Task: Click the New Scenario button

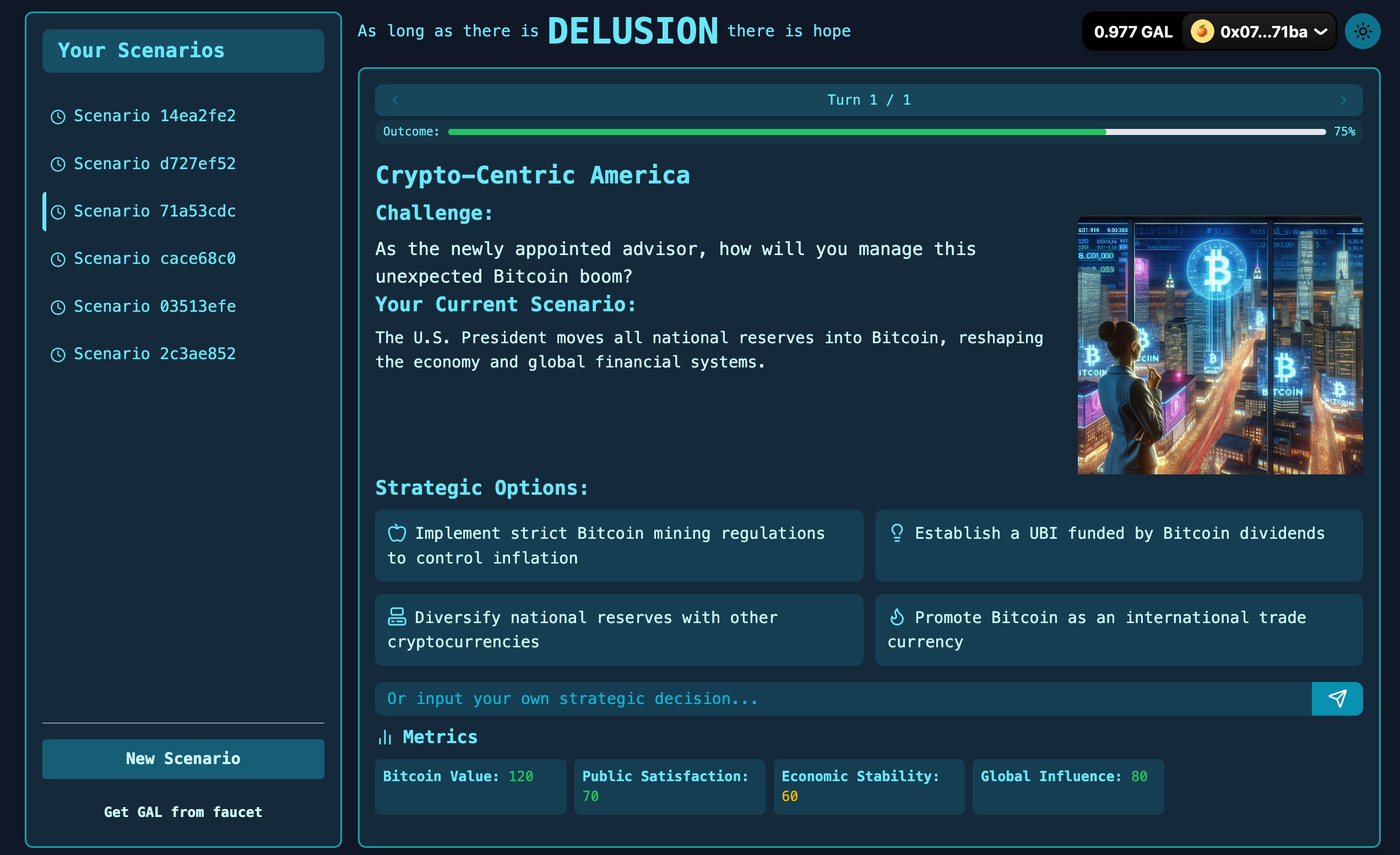Action: point(183,759)
